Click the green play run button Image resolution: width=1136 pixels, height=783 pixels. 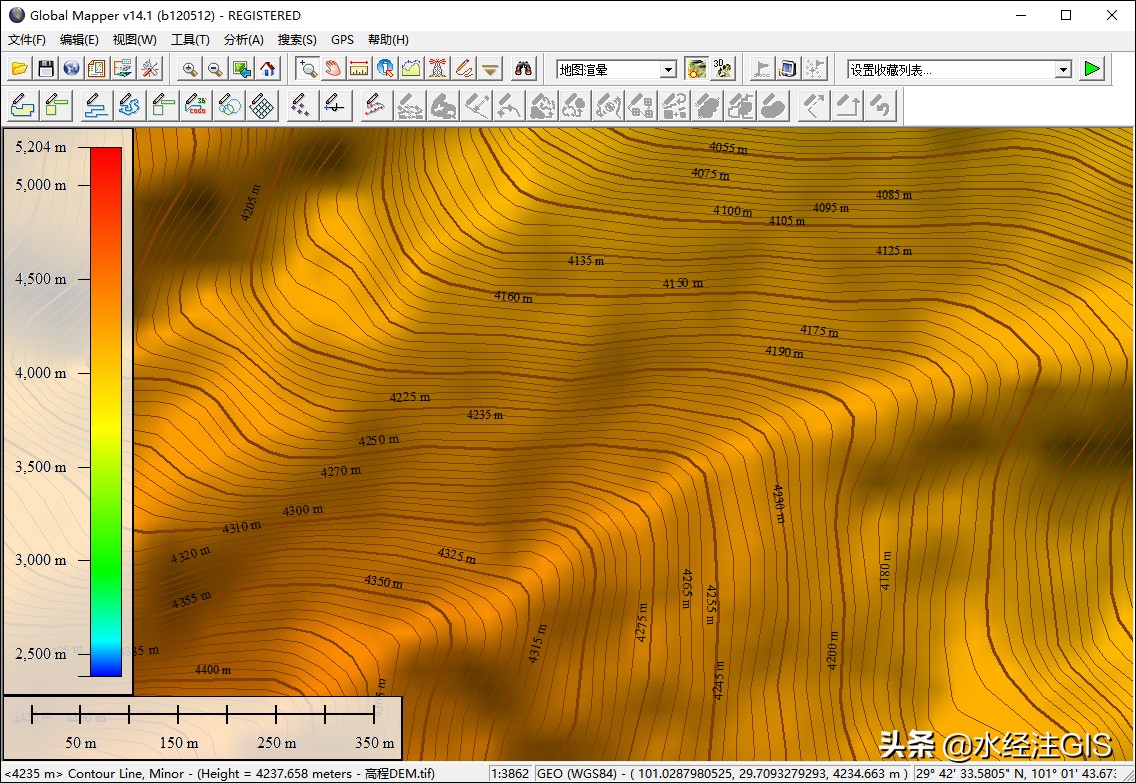[x=1092, y=70]
